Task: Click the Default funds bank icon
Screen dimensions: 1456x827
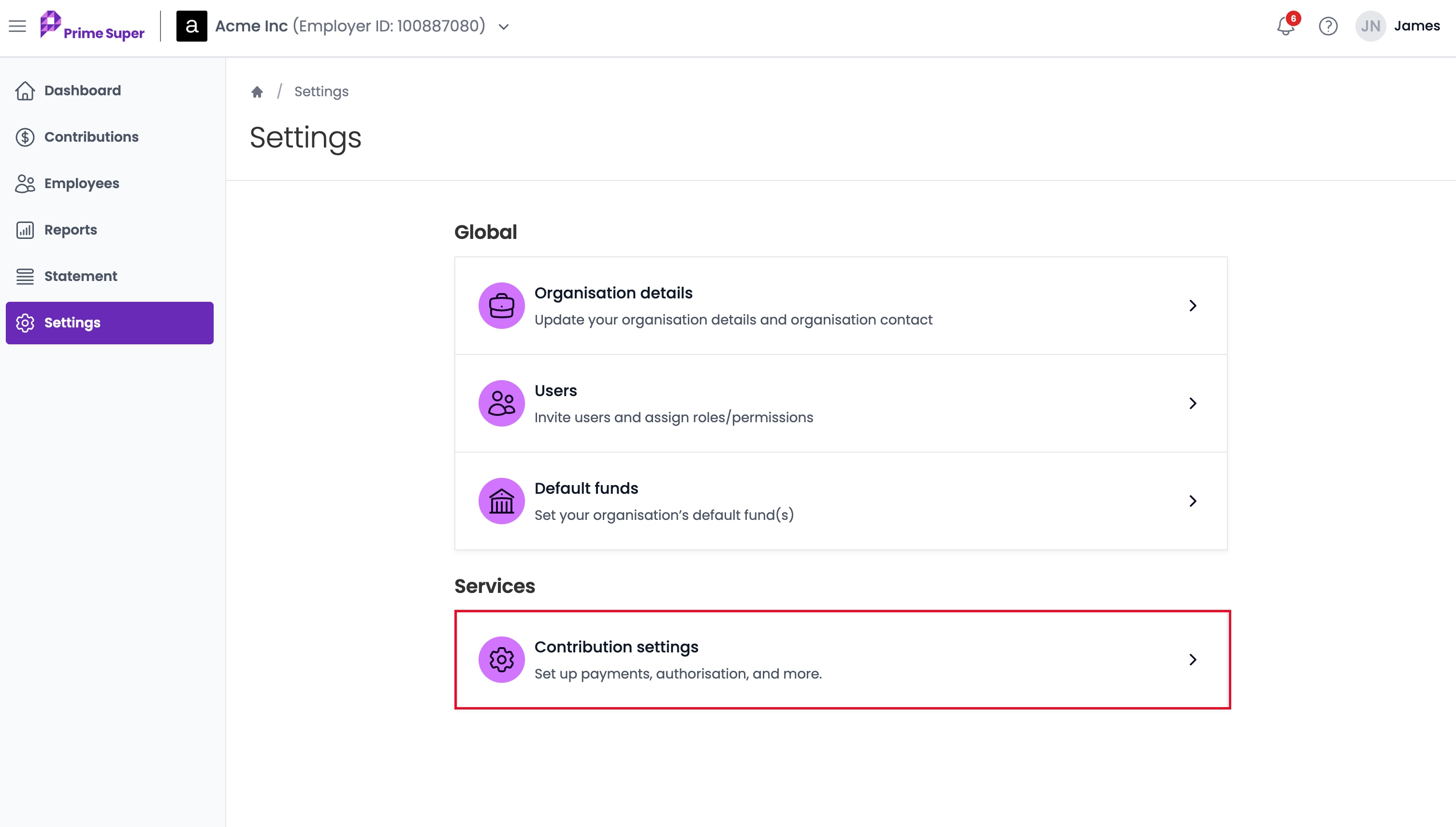Action: click(x=501, y=501)
